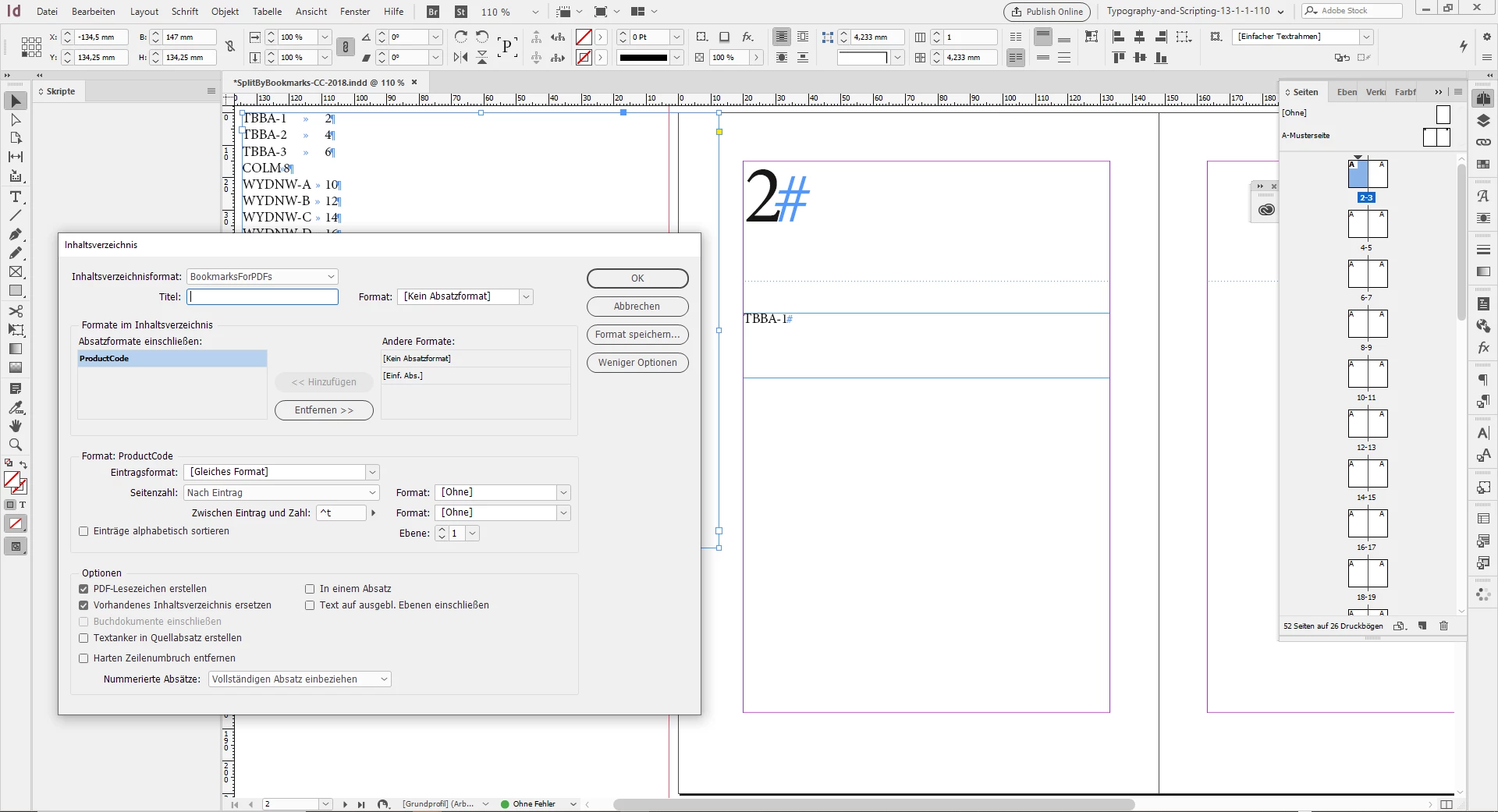The width and height of the screenshot is (1498, 812).
Task: Select the Pencil tool
Action: pyautogui.click(x=16, y=253)
